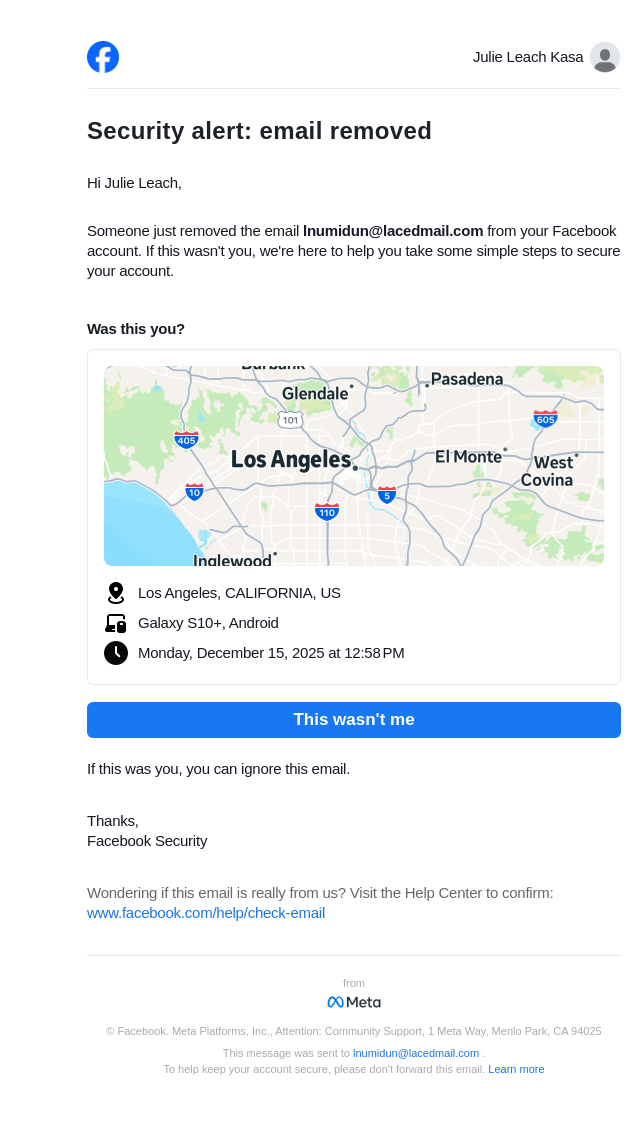Click the device lock icon
The height and width of the screenshot is (1125, 624).
[x=116, y=623]
